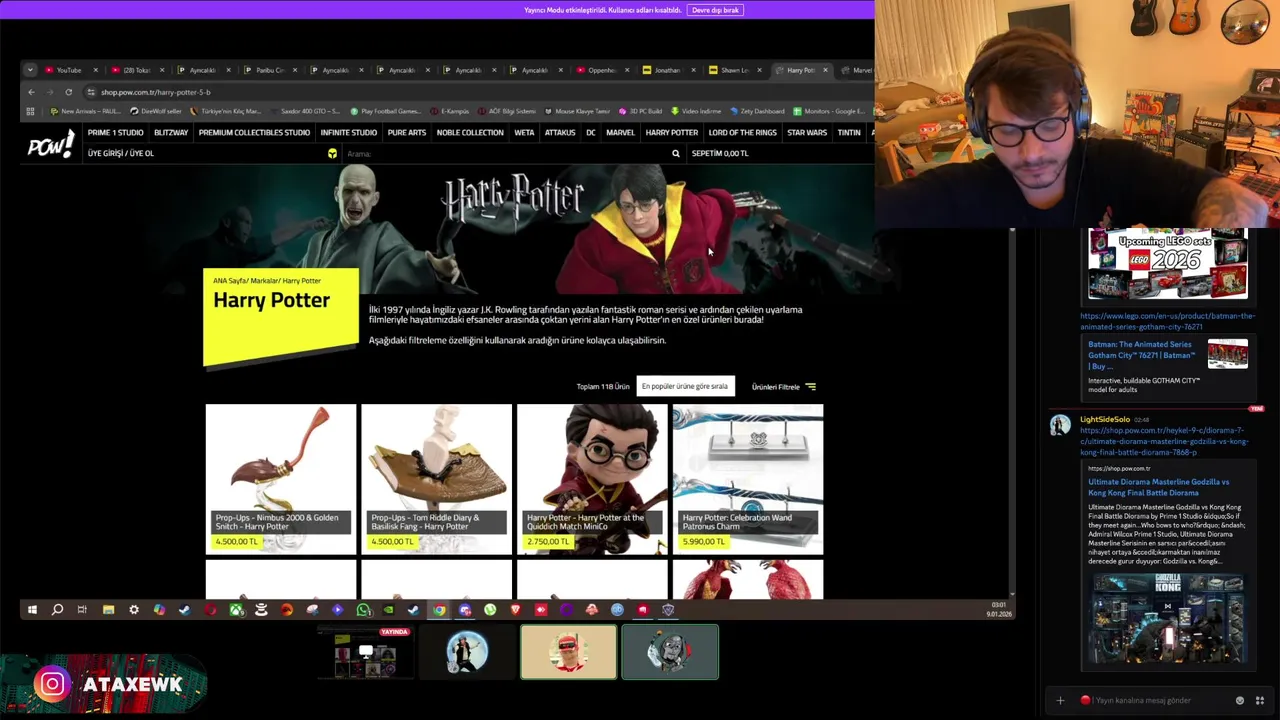The height and width of the screenshot is (720, 1280).
Task: Open the Xbox app in taskbar
Action: [x=236, y=609]
